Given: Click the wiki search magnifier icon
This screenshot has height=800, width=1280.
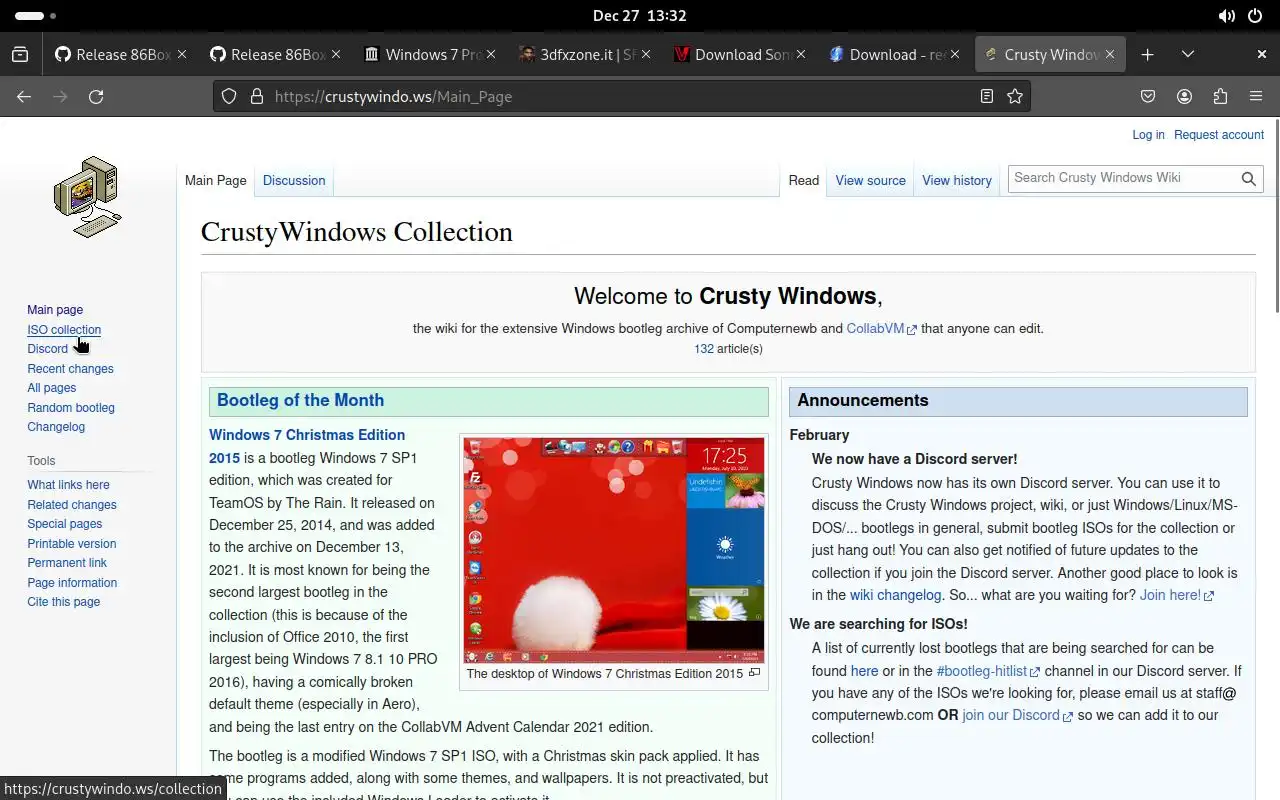Looking at the screenshot, I should click(x=1249, y=179).
